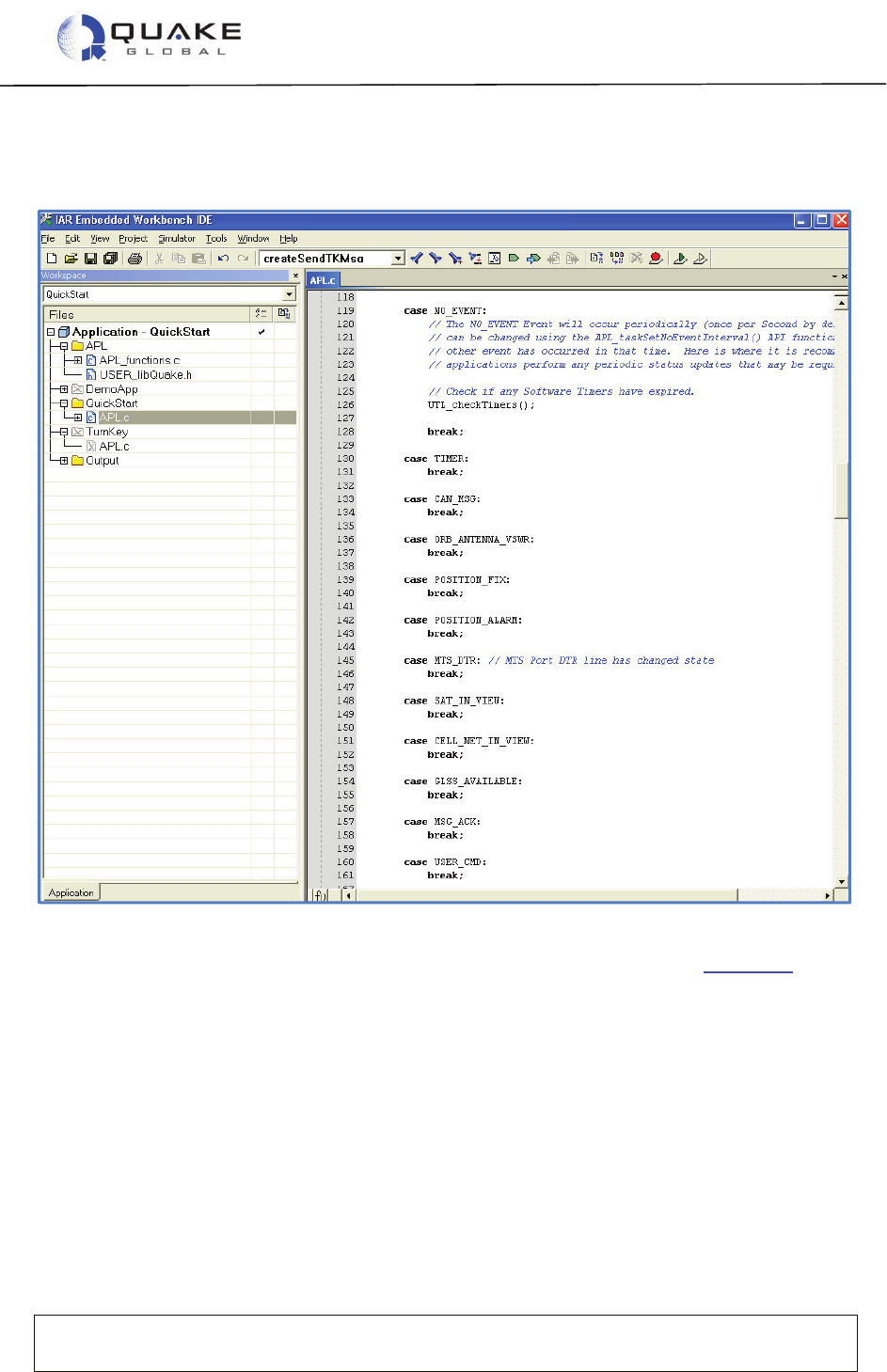
Task: Click the Debug toolbar icon
Action: pos(680,258)
